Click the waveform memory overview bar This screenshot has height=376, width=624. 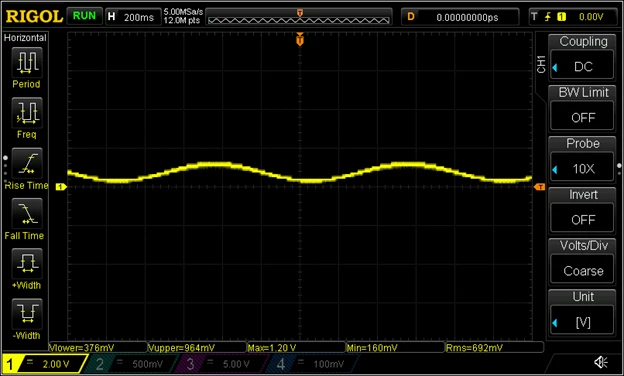click(299, 18)
